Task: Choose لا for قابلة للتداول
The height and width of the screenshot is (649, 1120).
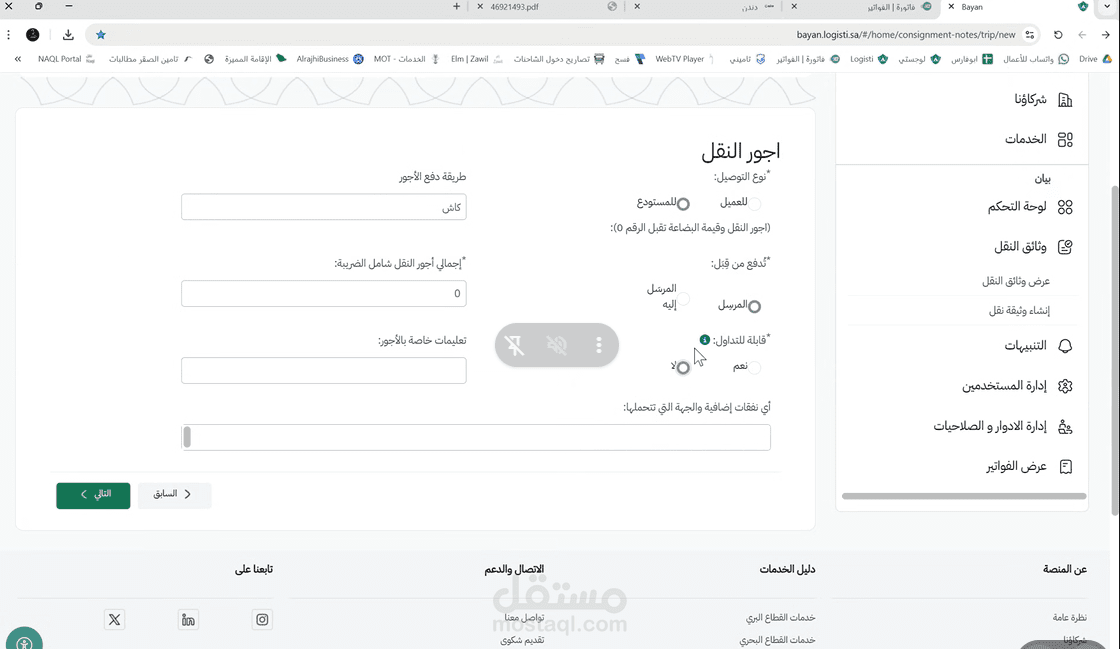Action: pos(683,368)
